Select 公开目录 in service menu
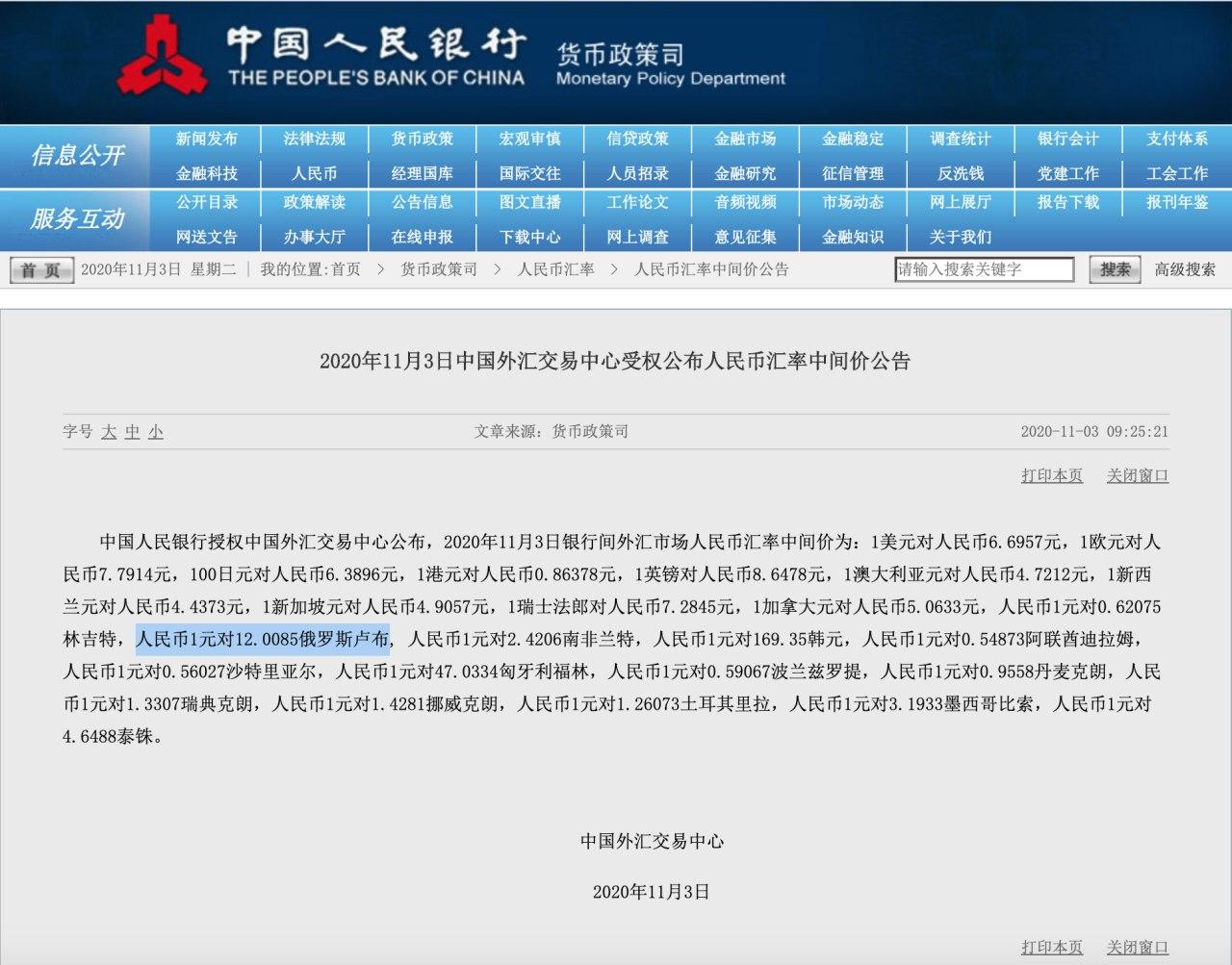The width and height of the screenshot is (1232, 965). (x=207, y=202)
